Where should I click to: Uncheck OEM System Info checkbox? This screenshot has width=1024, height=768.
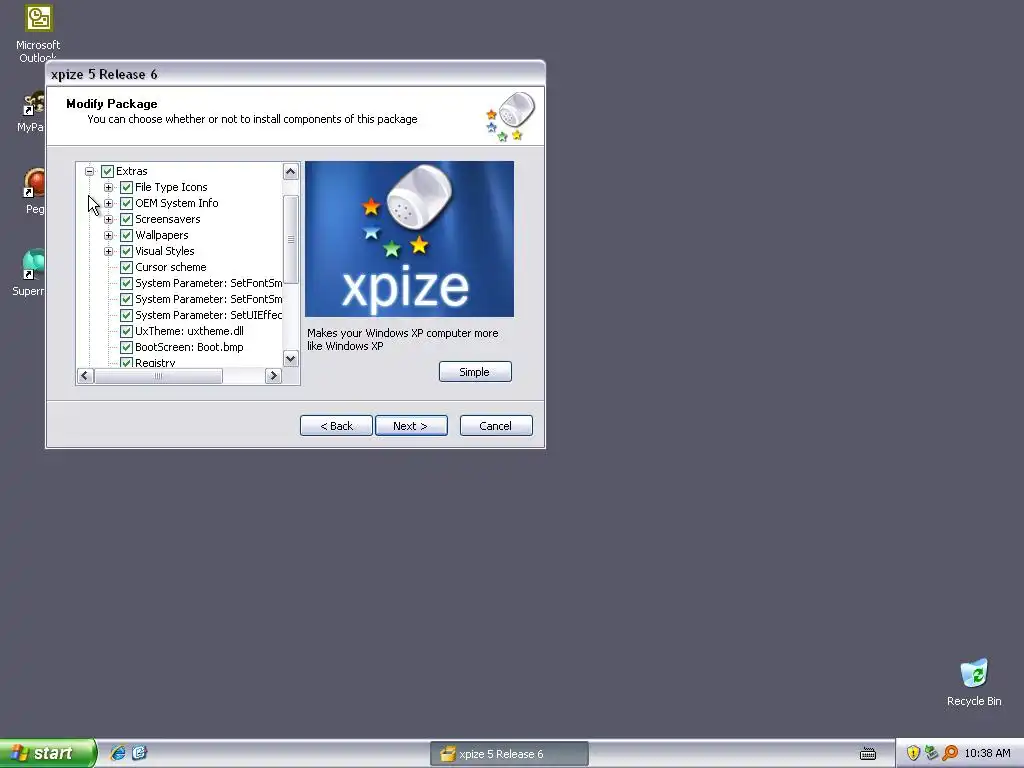127,203
